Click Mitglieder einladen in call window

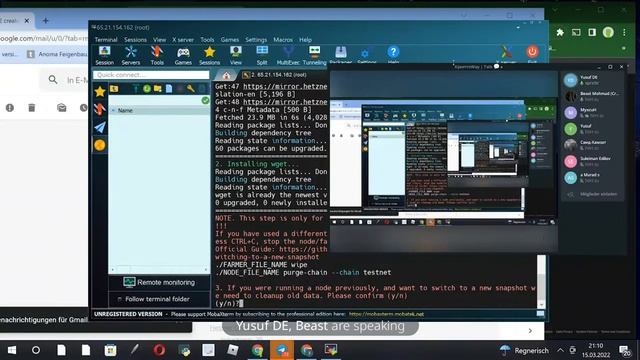click(x=593, y=194)
